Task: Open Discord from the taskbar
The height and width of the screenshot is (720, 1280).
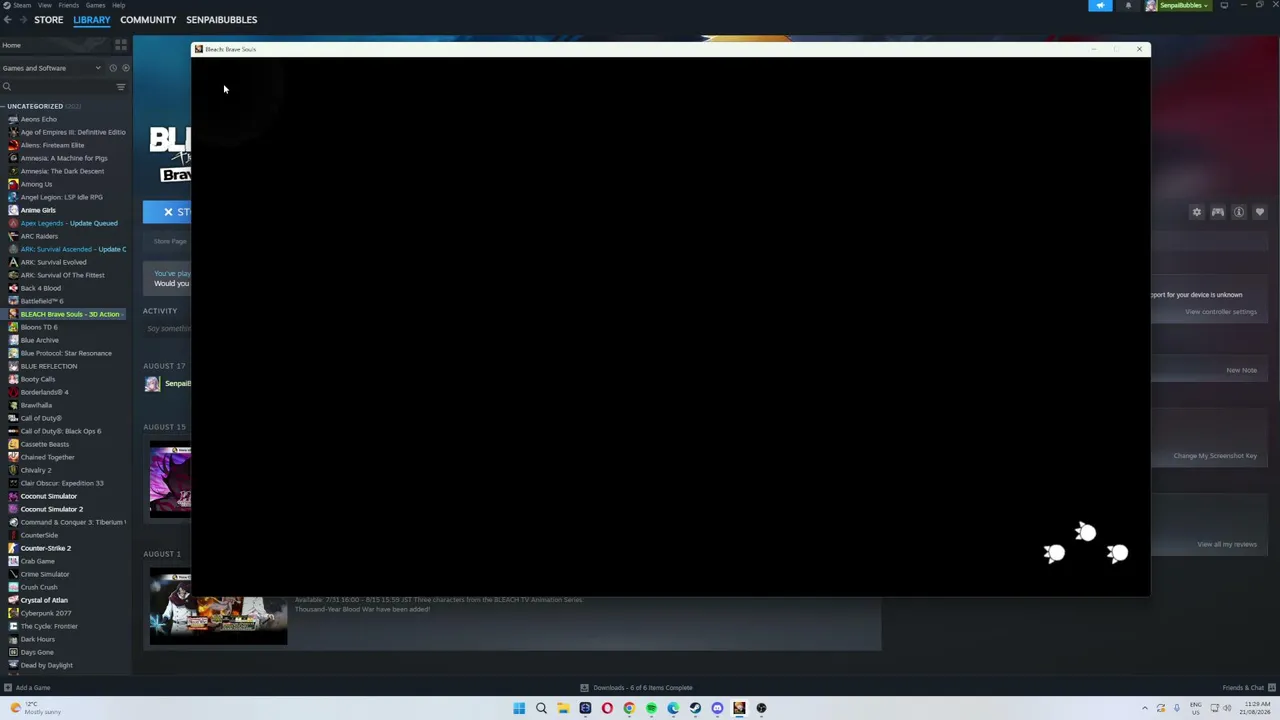Action: click(x=717, y=708)
